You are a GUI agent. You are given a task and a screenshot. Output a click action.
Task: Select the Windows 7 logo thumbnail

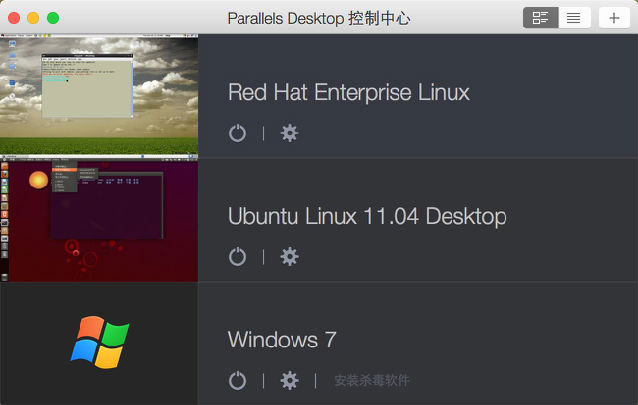coord(99,343)
